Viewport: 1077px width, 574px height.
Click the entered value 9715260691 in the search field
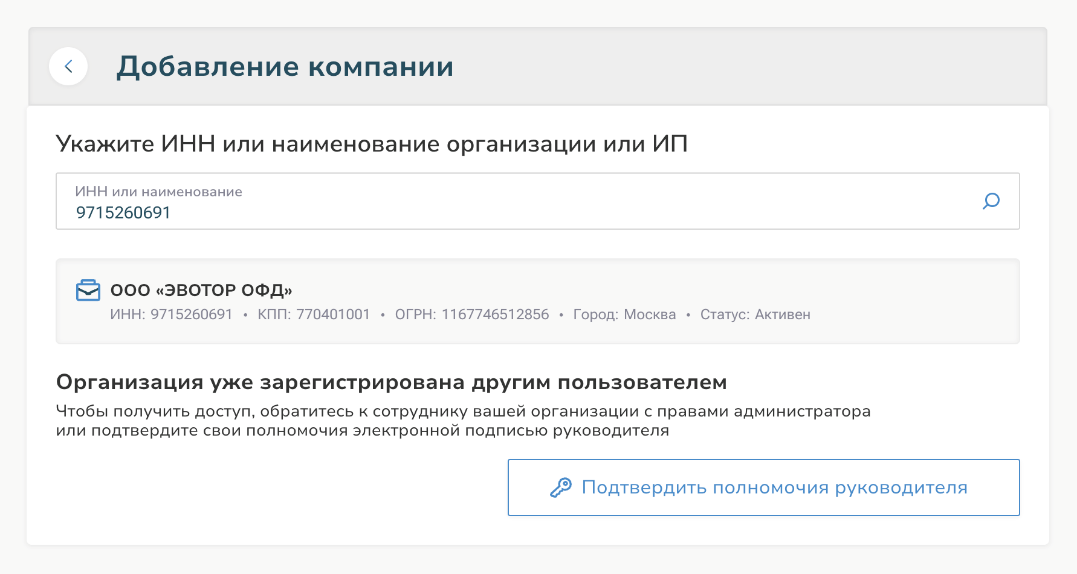click(x=123, y=213)
